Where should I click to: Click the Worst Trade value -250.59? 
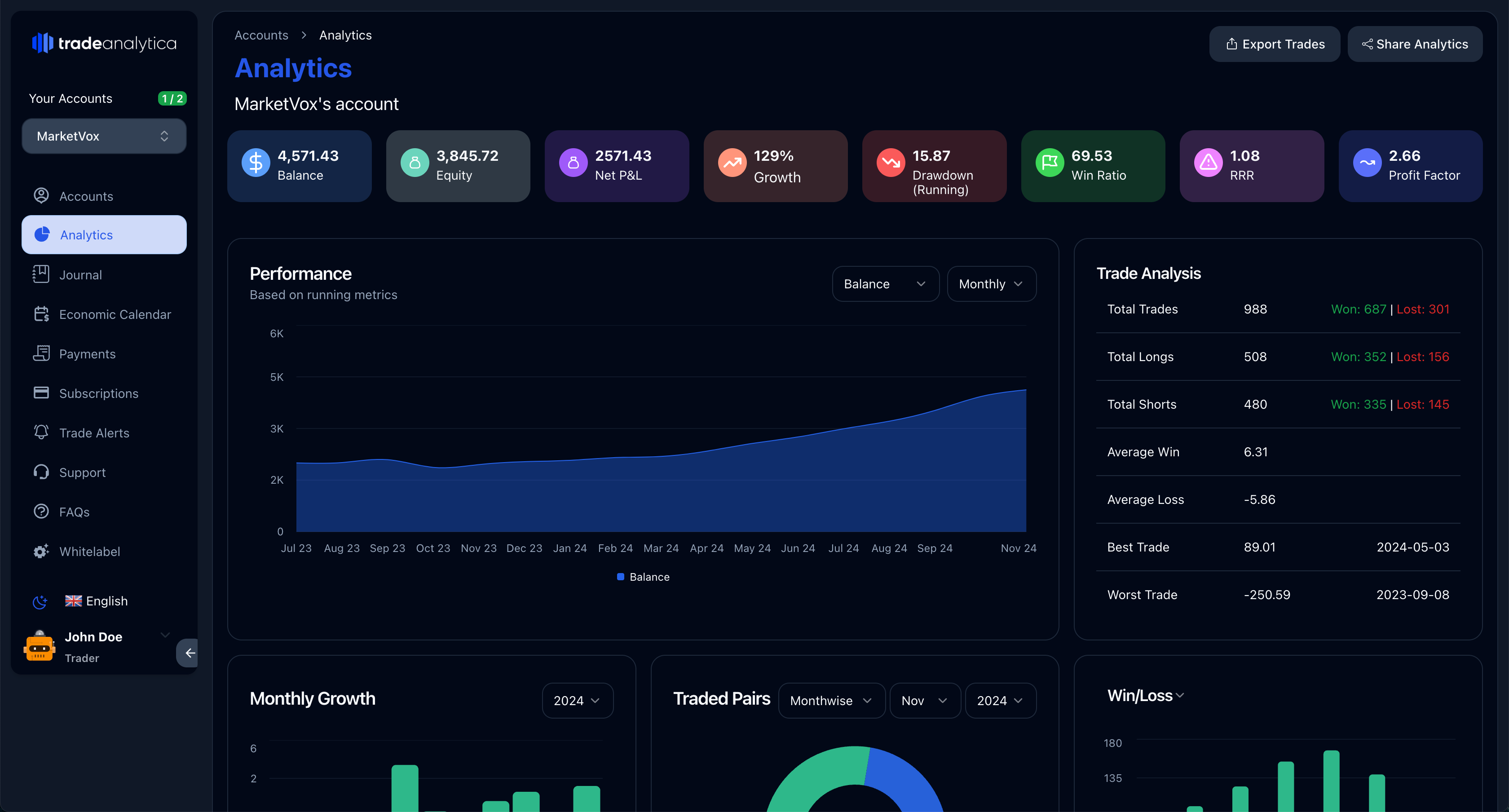coord(1266,594)
